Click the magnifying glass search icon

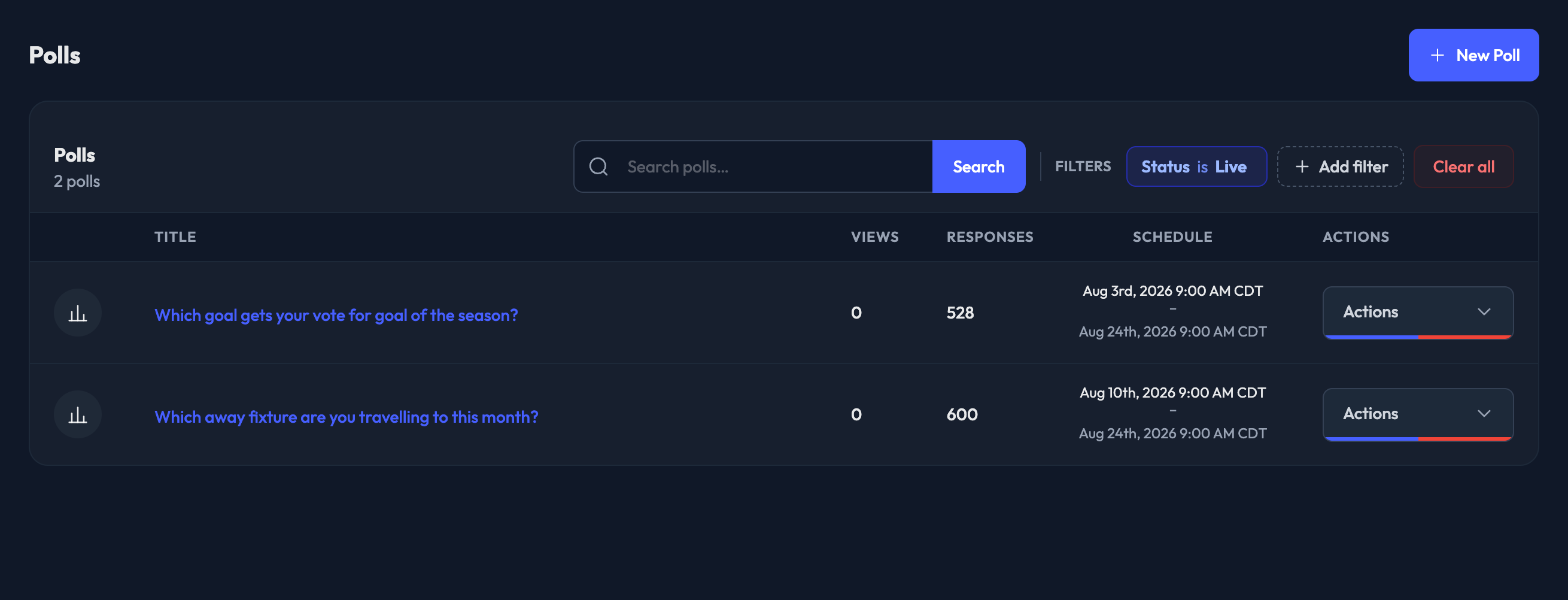(598, 166)
